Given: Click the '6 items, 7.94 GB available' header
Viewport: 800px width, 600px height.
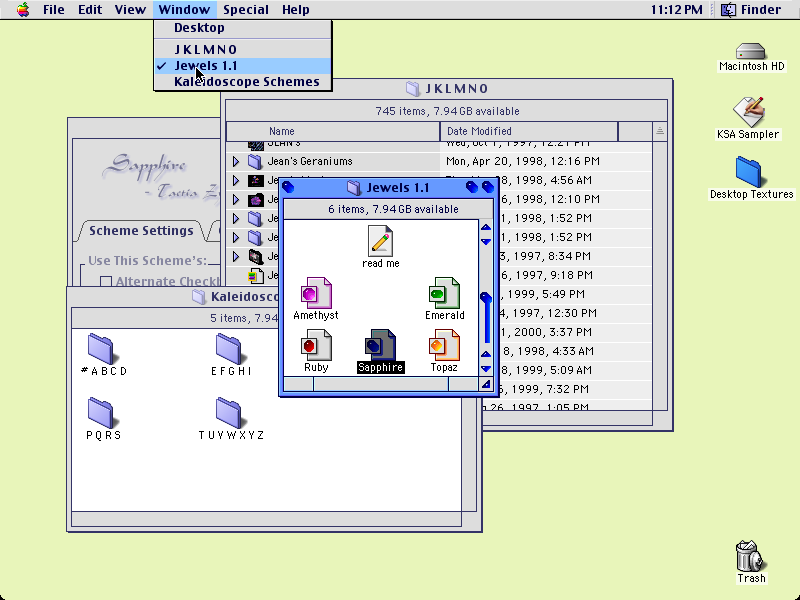Looking at the screenshot, I should [393, 209].
